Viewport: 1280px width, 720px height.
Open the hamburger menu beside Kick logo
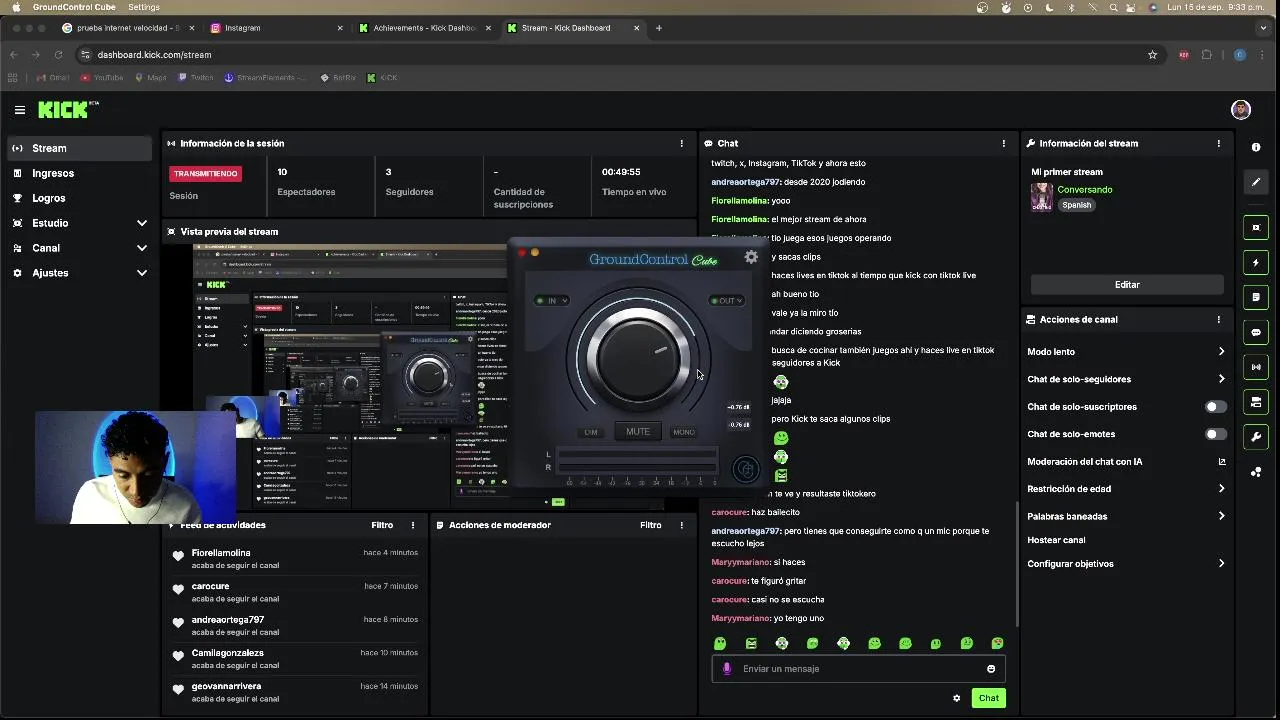pos(19,110)
